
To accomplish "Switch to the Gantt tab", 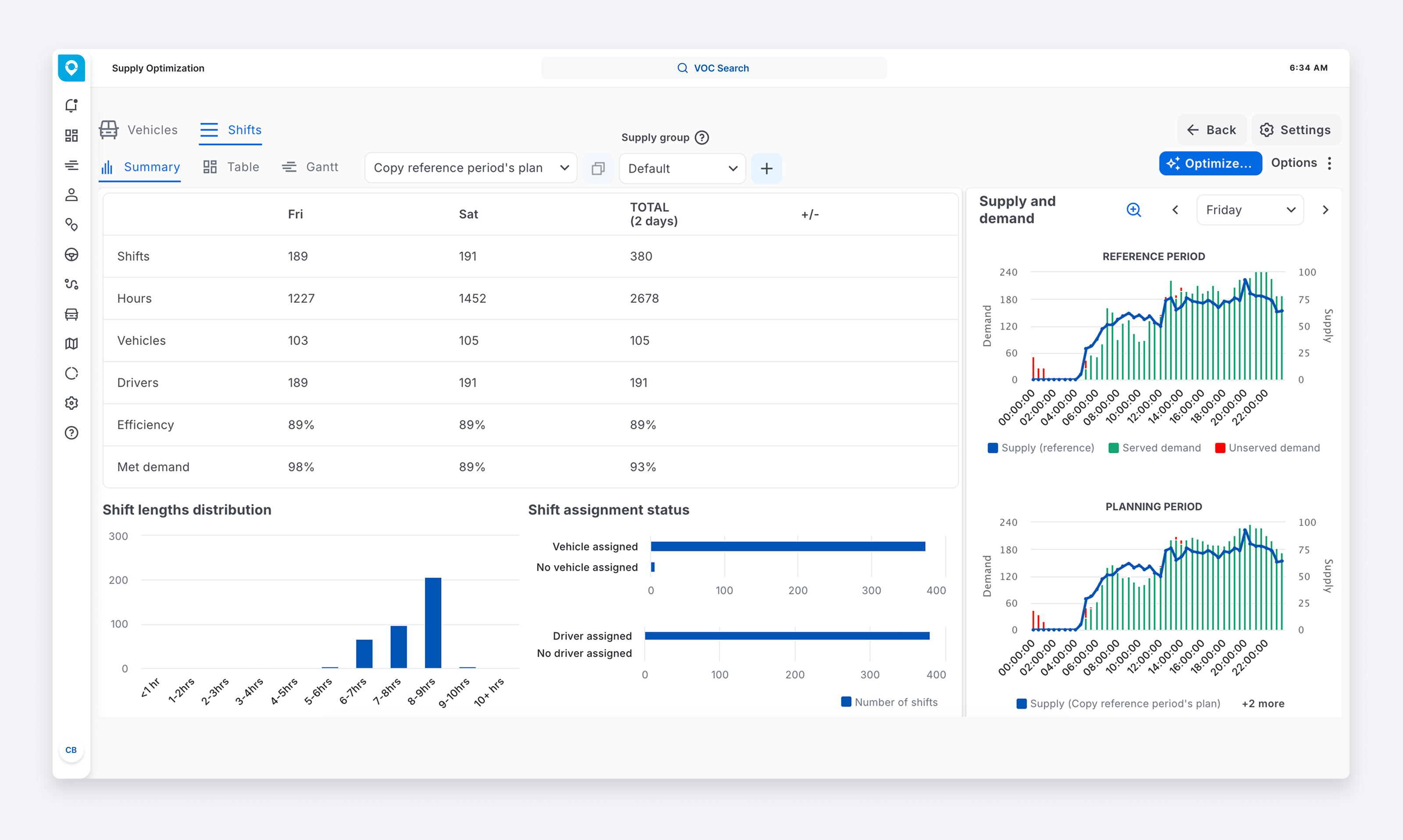I will tap(310, 167).
